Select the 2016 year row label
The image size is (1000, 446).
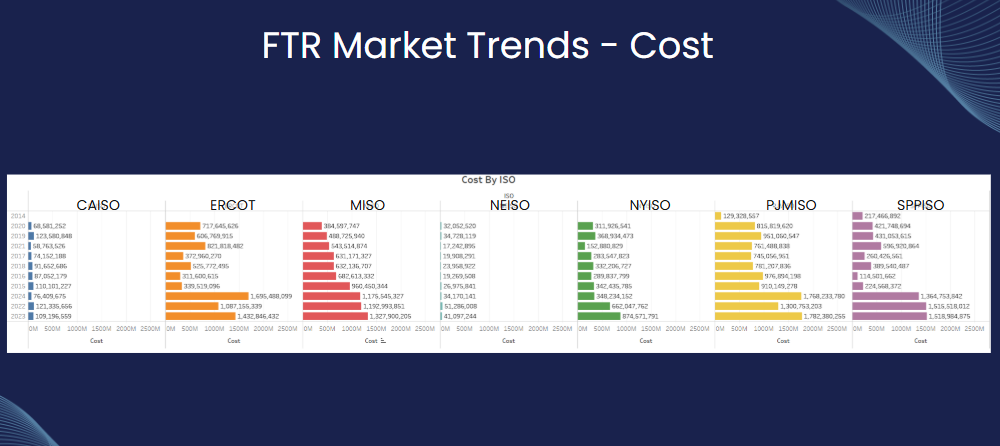[18, 276]
